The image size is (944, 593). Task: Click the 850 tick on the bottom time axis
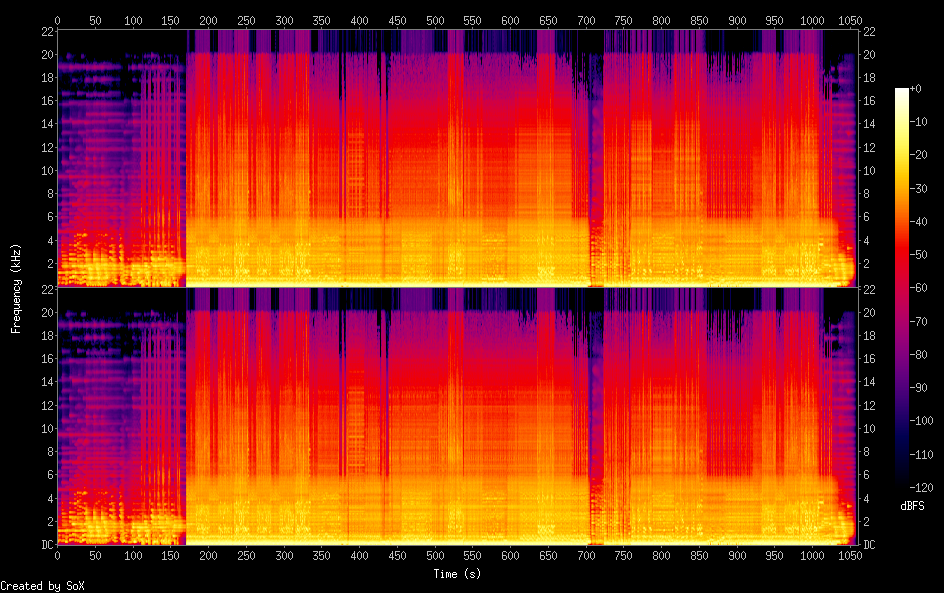[x=699, y=556]
